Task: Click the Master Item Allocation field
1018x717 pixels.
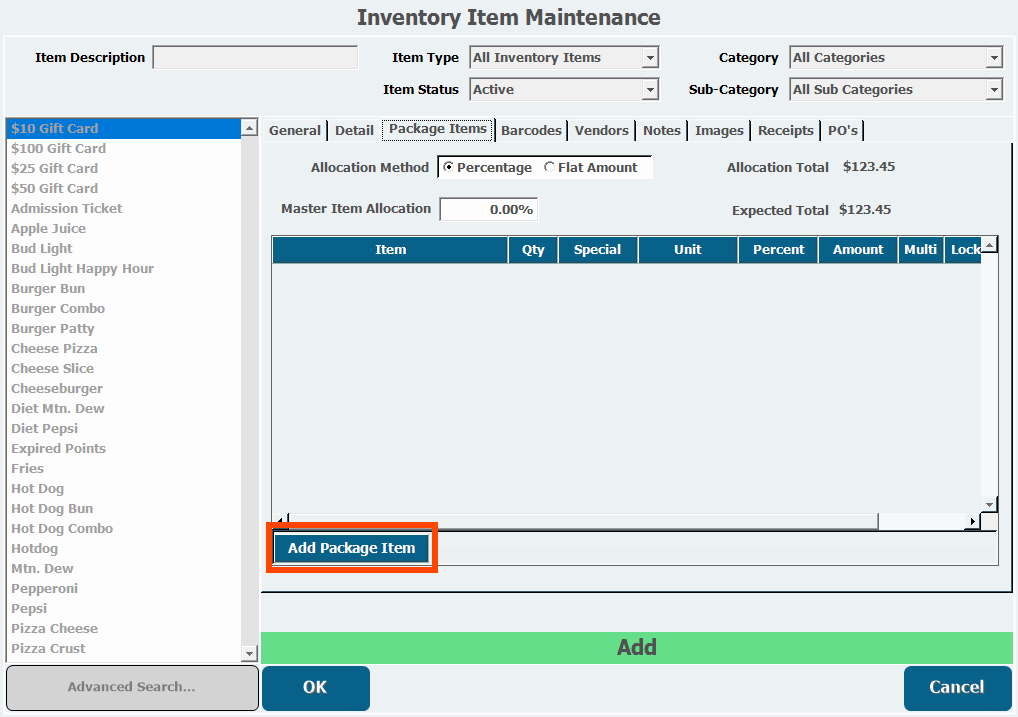Action: click(488, 210)
